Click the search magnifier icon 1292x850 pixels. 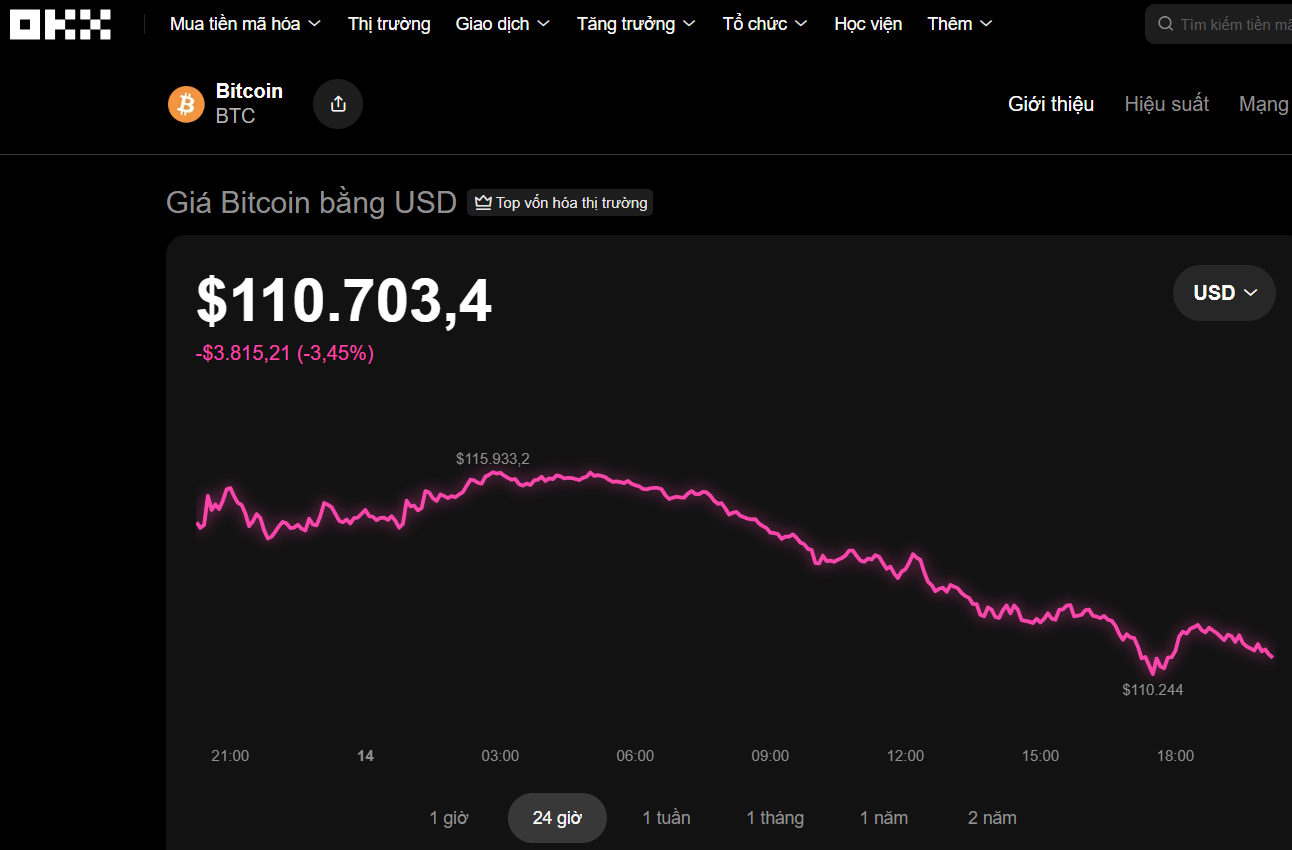(1165, 24)
